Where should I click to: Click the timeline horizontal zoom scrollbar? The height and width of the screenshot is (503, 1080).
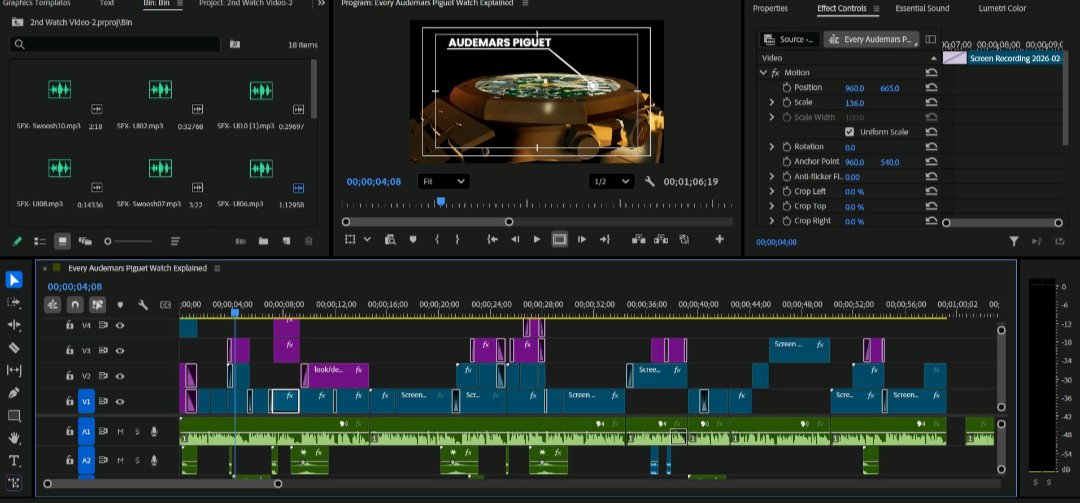point(163,484)
